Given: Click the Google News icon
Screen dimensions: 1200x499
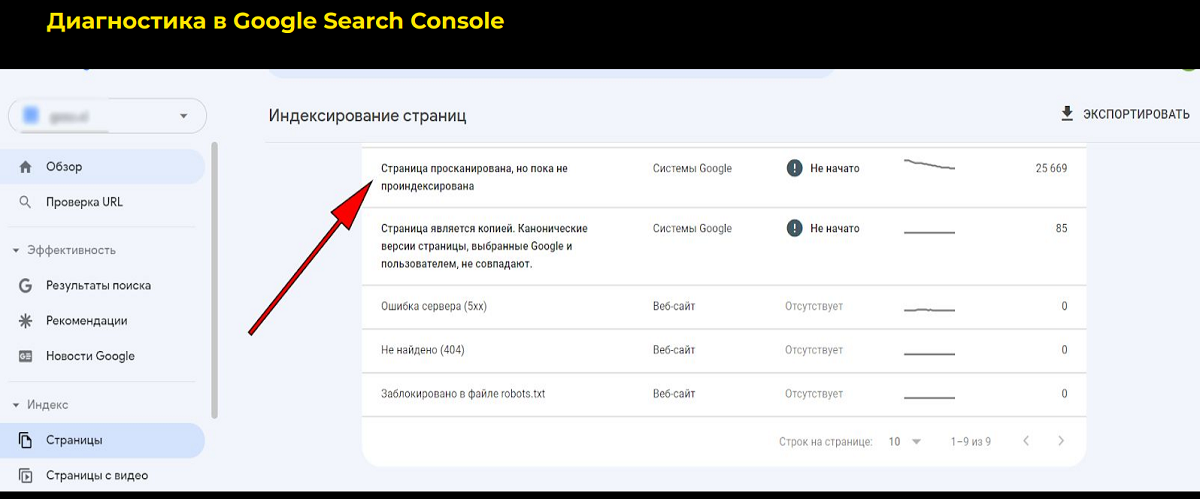Looking at the screenshot, I should [x=26, y=357].
